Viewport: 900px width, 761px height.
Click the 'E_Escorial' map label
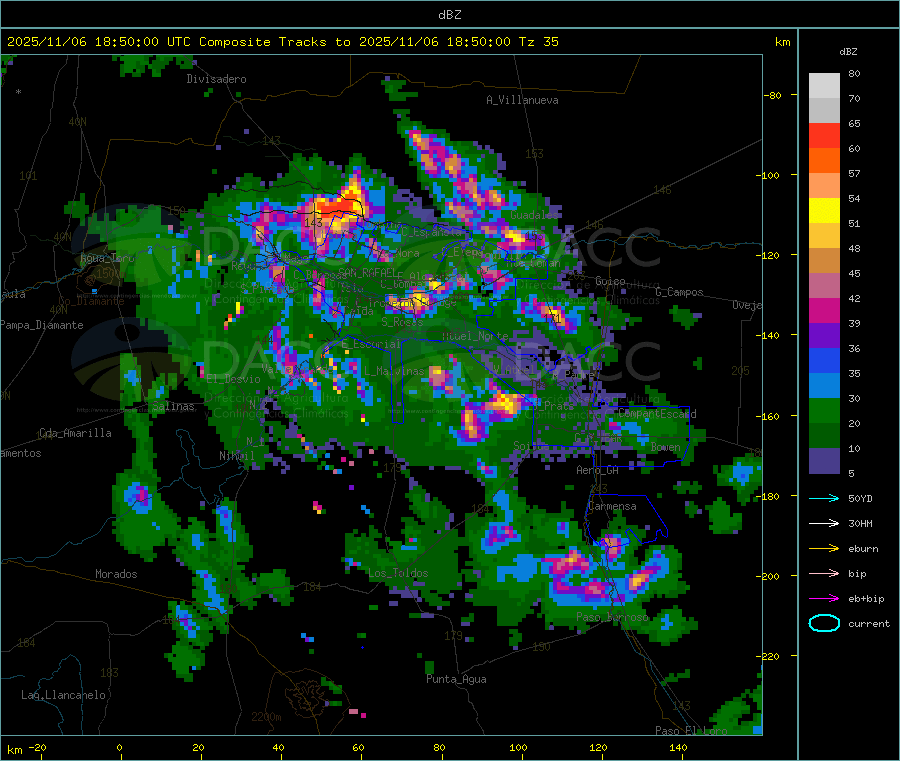[x=371, y=344]
